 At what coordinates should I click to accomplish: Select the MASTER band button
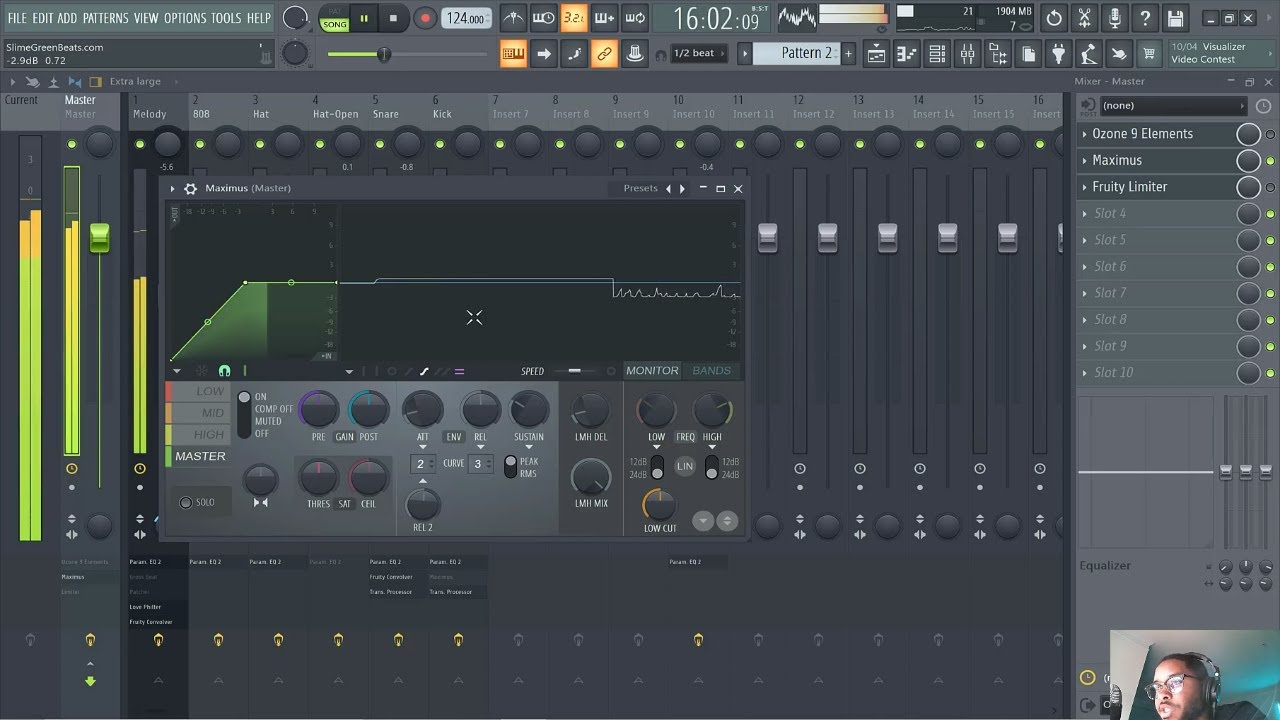coord(197,457)
